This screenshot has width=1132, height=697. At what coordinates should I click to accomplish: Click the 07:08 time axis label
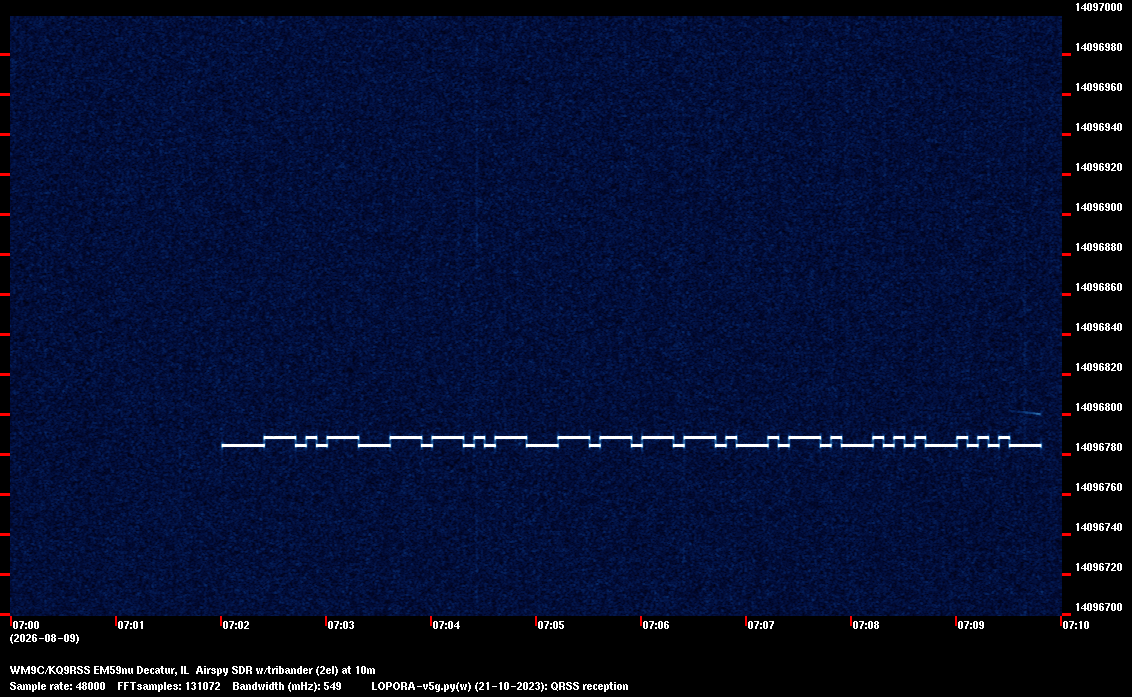tap(866, 625)
